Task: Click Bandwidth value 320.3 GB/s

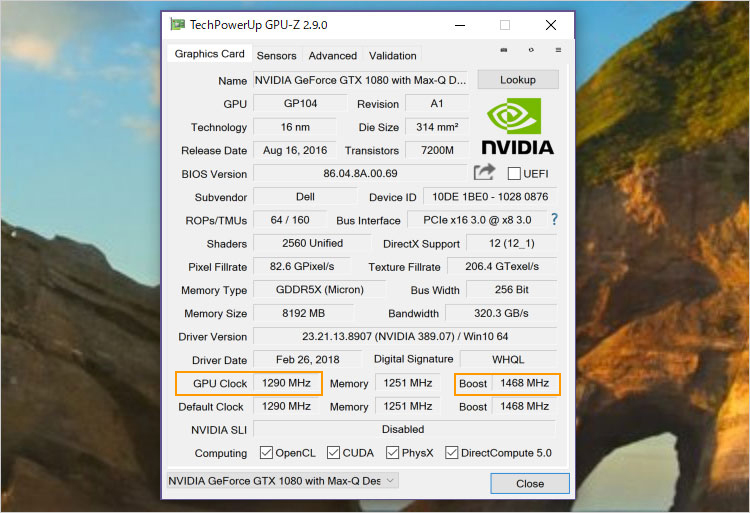Action: pyautogui.click(x=501, y=313)
